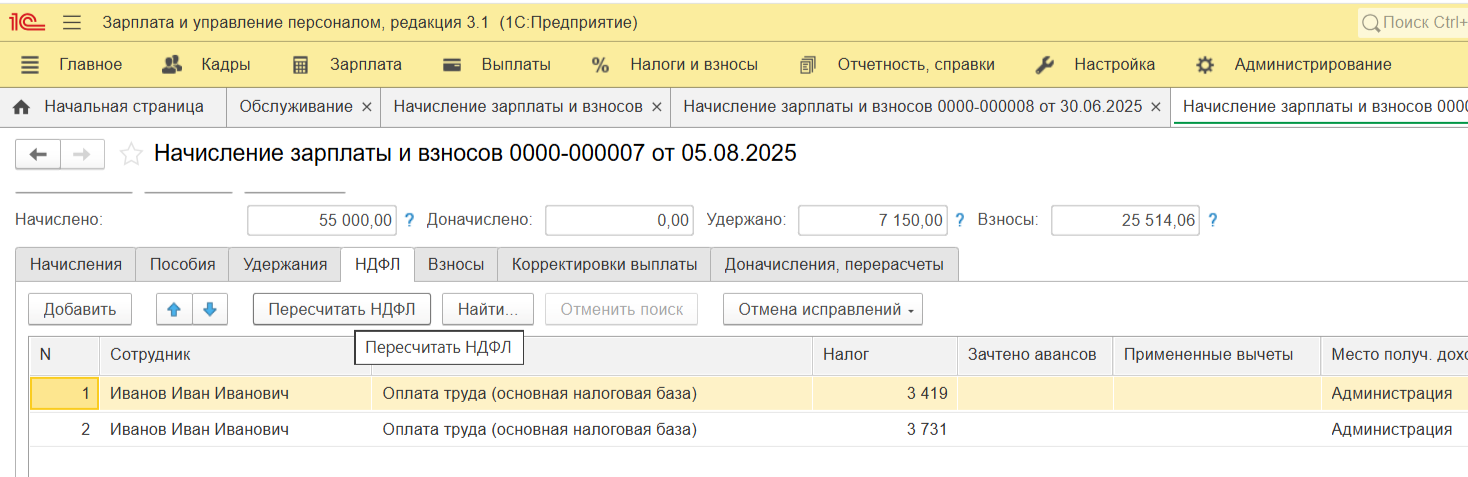Screen dimensions: 1468x477
Task: Move row down with blue down arrow
Action: click(x=210, y=309)
